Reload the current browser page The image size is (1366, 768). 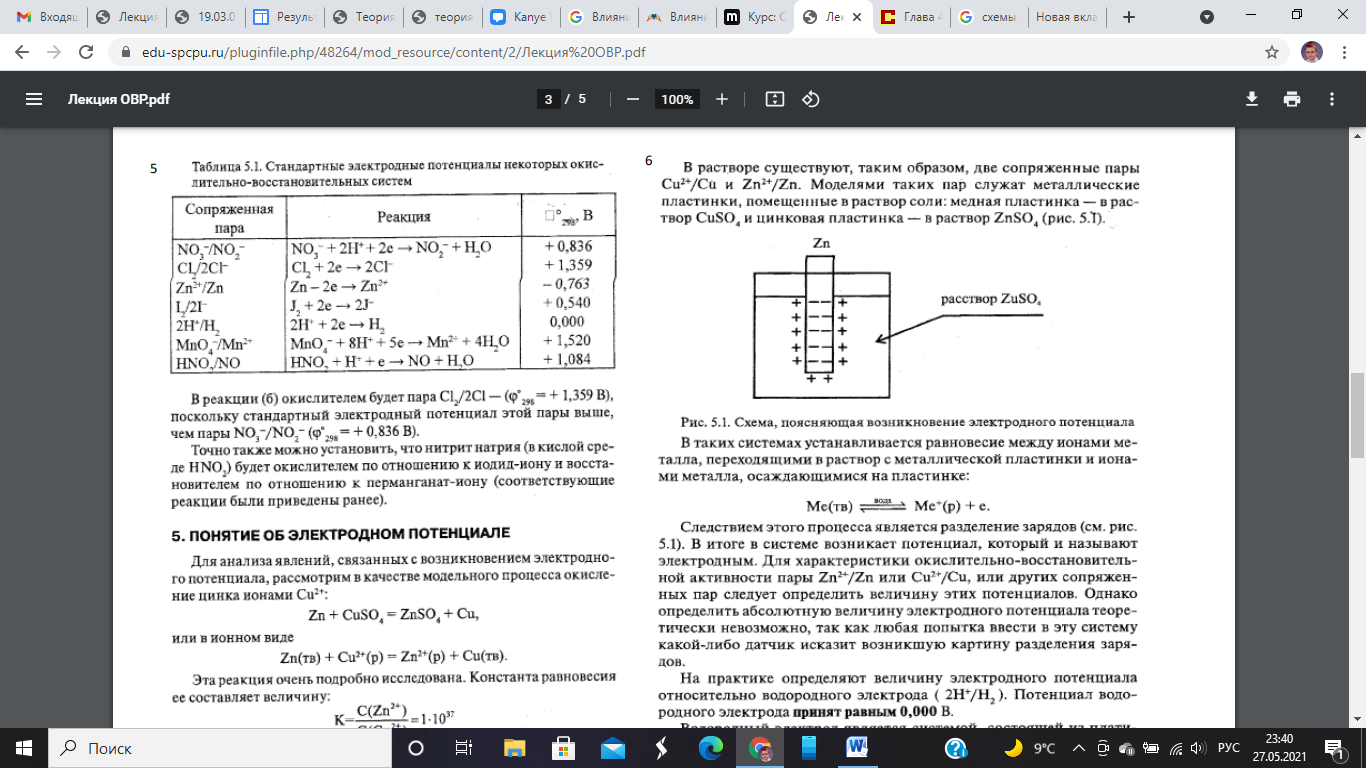[87, 51]
